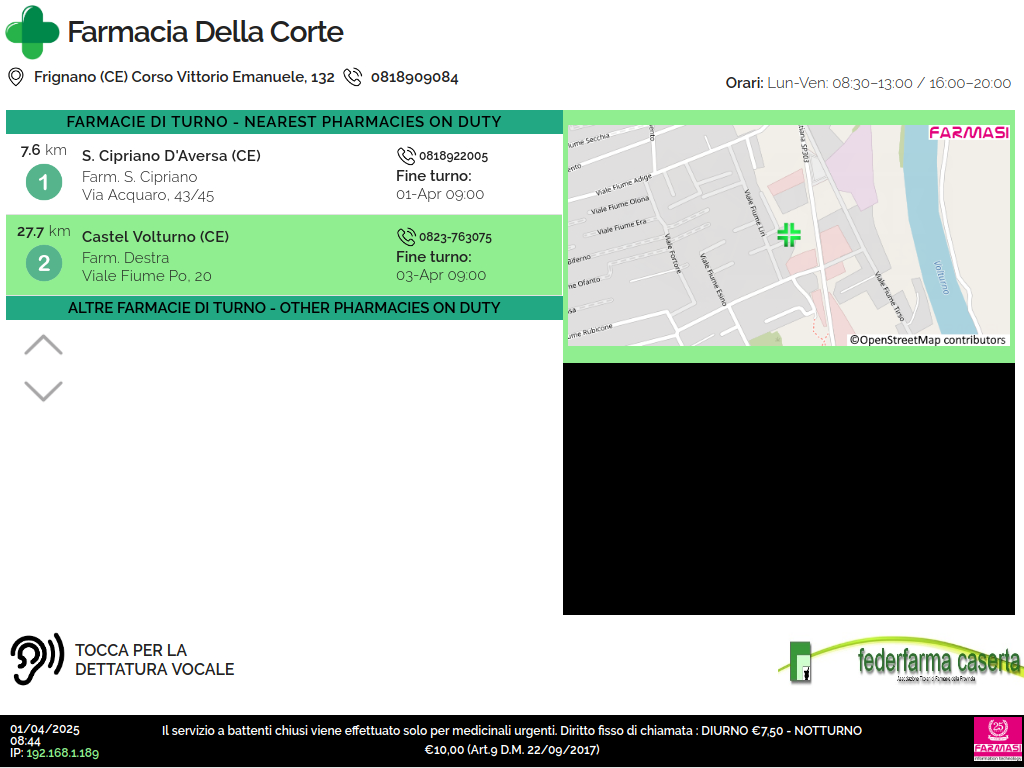Tap Tocca per la Dettatura Vocale
This screenshot has width=1024, height=768.
click(x=154, y=660)
